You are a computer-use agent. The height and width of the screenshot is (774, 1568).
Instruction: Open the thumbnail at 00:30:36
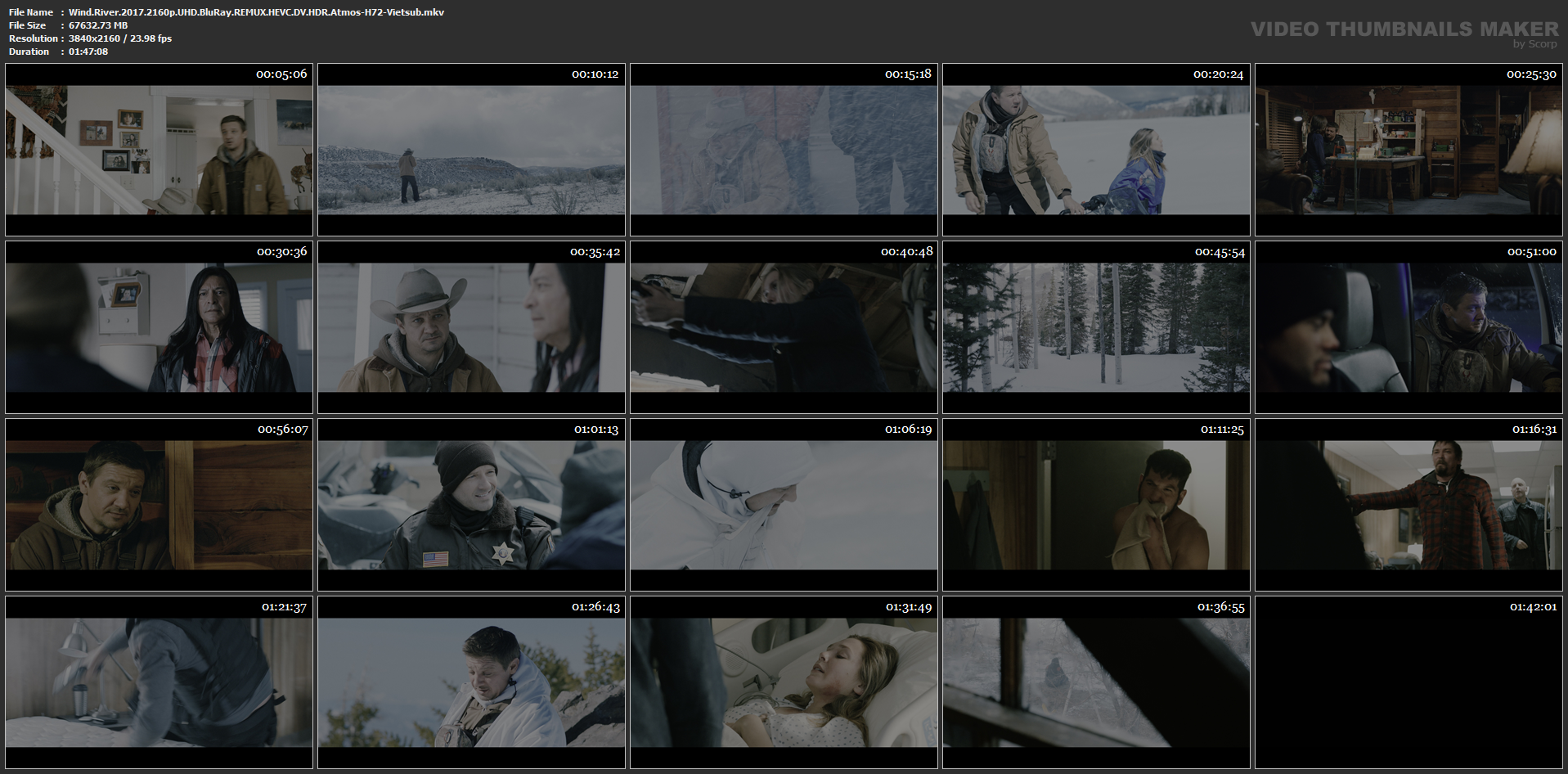(159, 327)
